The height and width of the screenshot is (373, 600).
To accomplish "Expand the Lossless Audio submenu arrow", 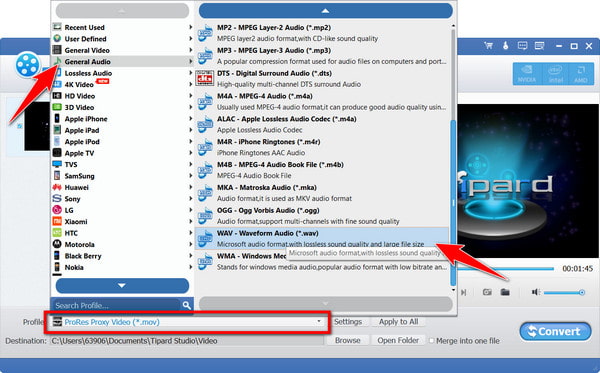I will [x=191, y=73].
